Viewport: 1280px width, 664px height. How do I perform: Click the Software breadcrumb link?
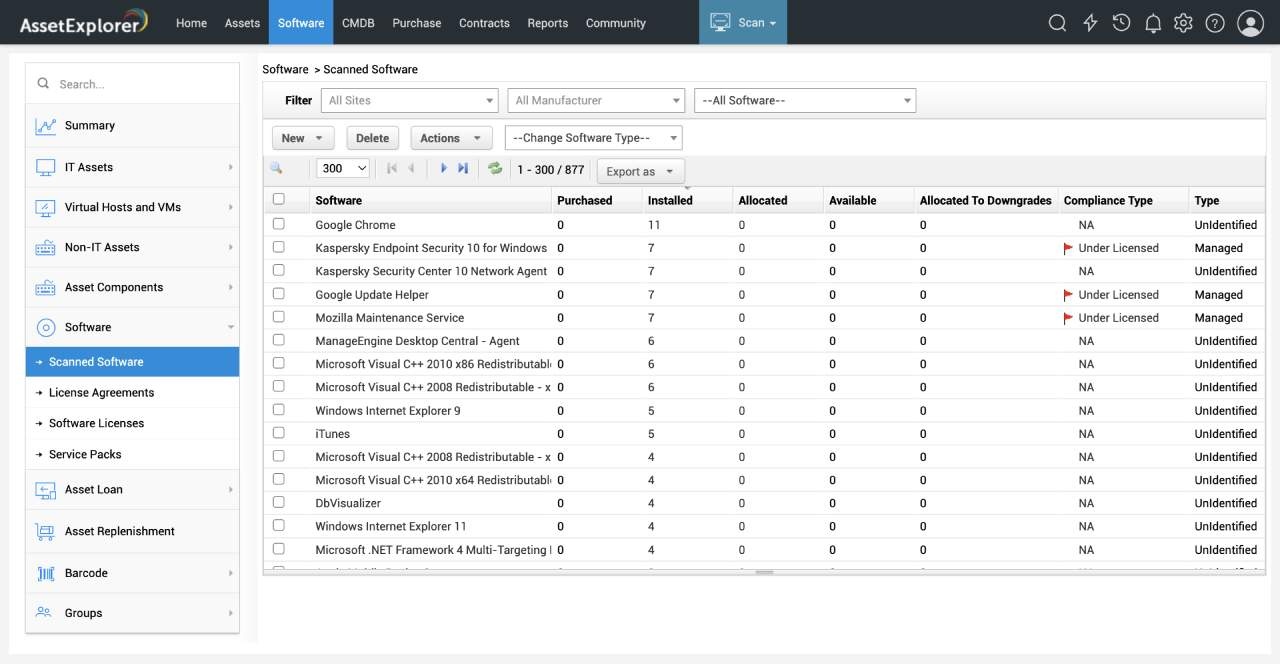[x=285, y=69]
